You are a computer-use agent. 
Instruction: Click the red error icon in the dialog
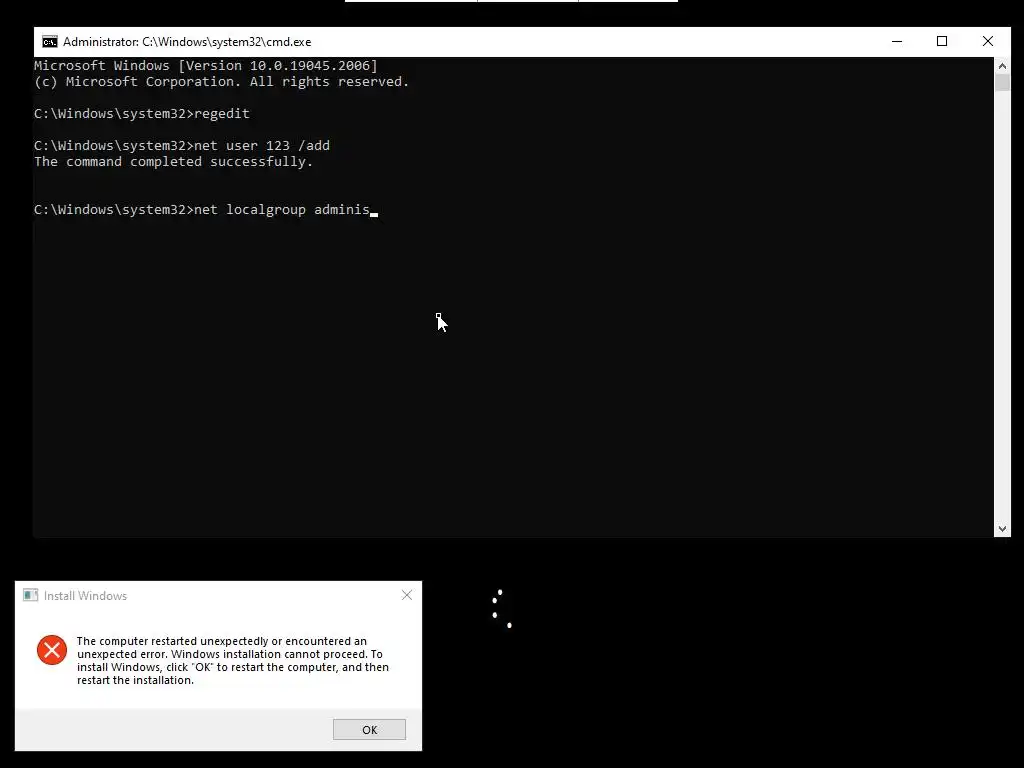pos(52,650)
